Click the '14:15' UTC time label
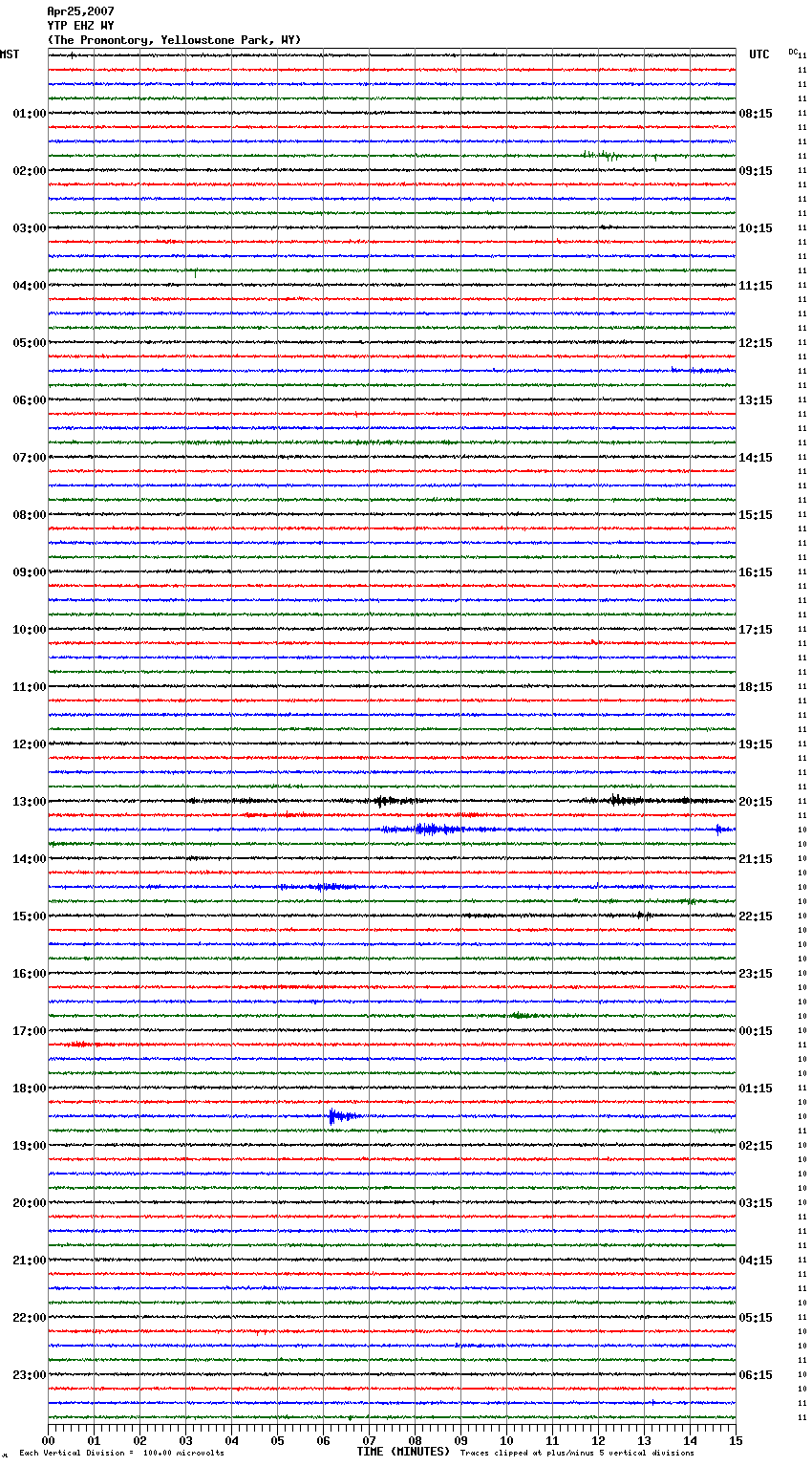 coord(756,458)
